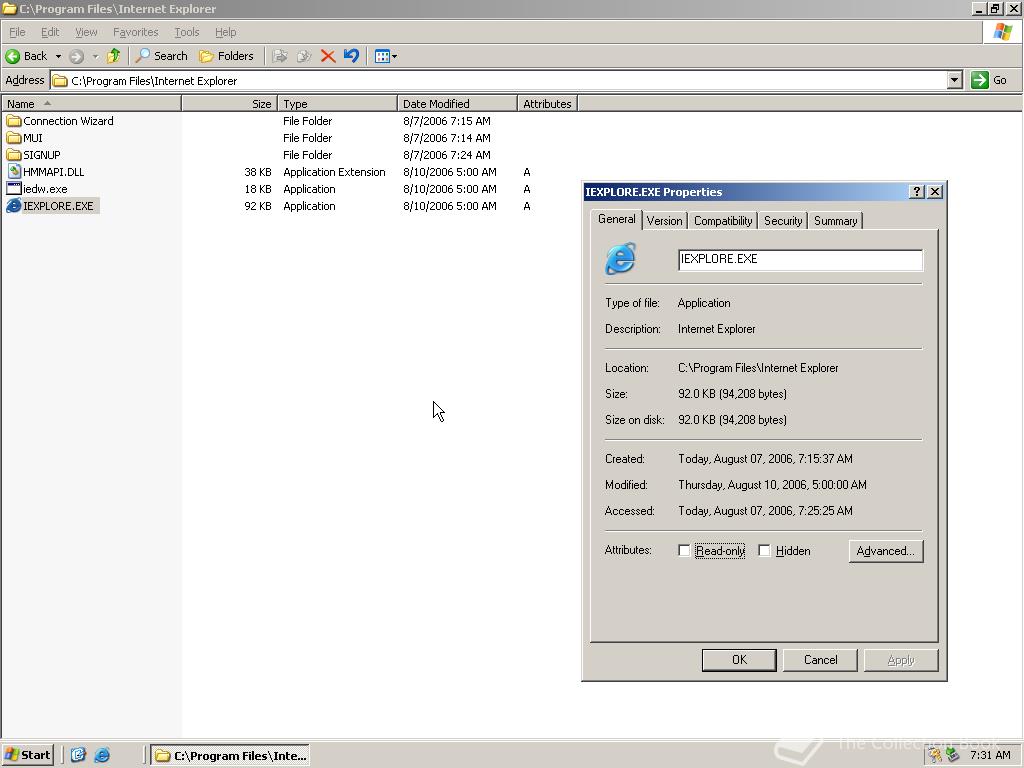Click the Address bar path field
1024x768 pixels.
499,80
